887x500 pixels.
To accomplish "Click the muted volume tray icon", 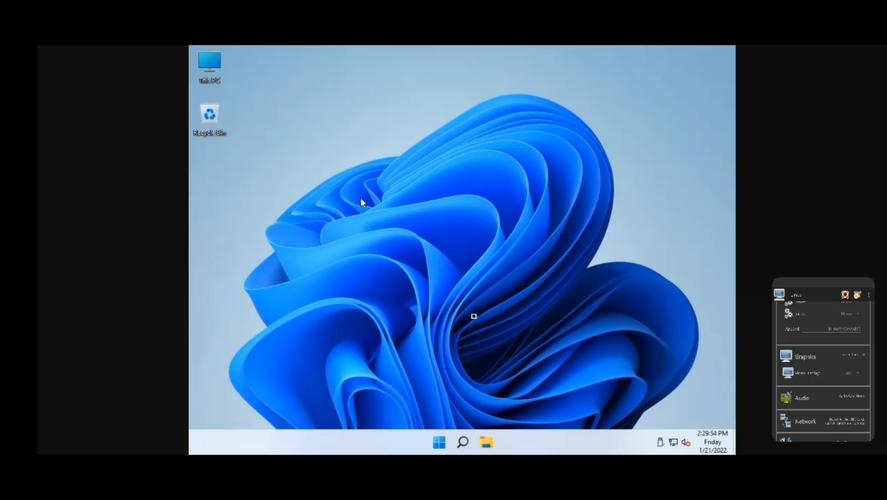I will point(686,442).
